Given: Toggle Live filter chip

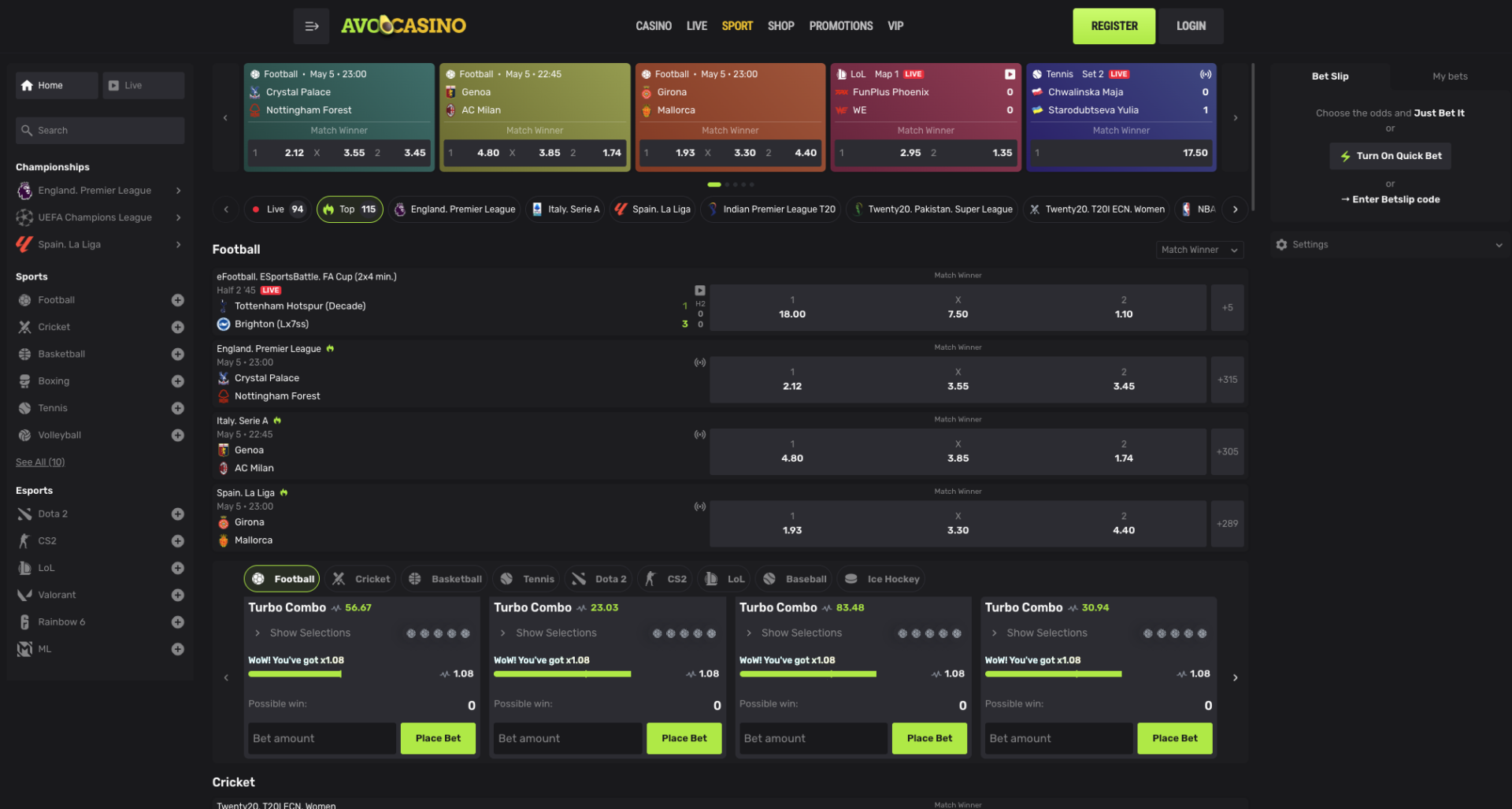Looking at the screenshot, I should click(x=278, y=210).
